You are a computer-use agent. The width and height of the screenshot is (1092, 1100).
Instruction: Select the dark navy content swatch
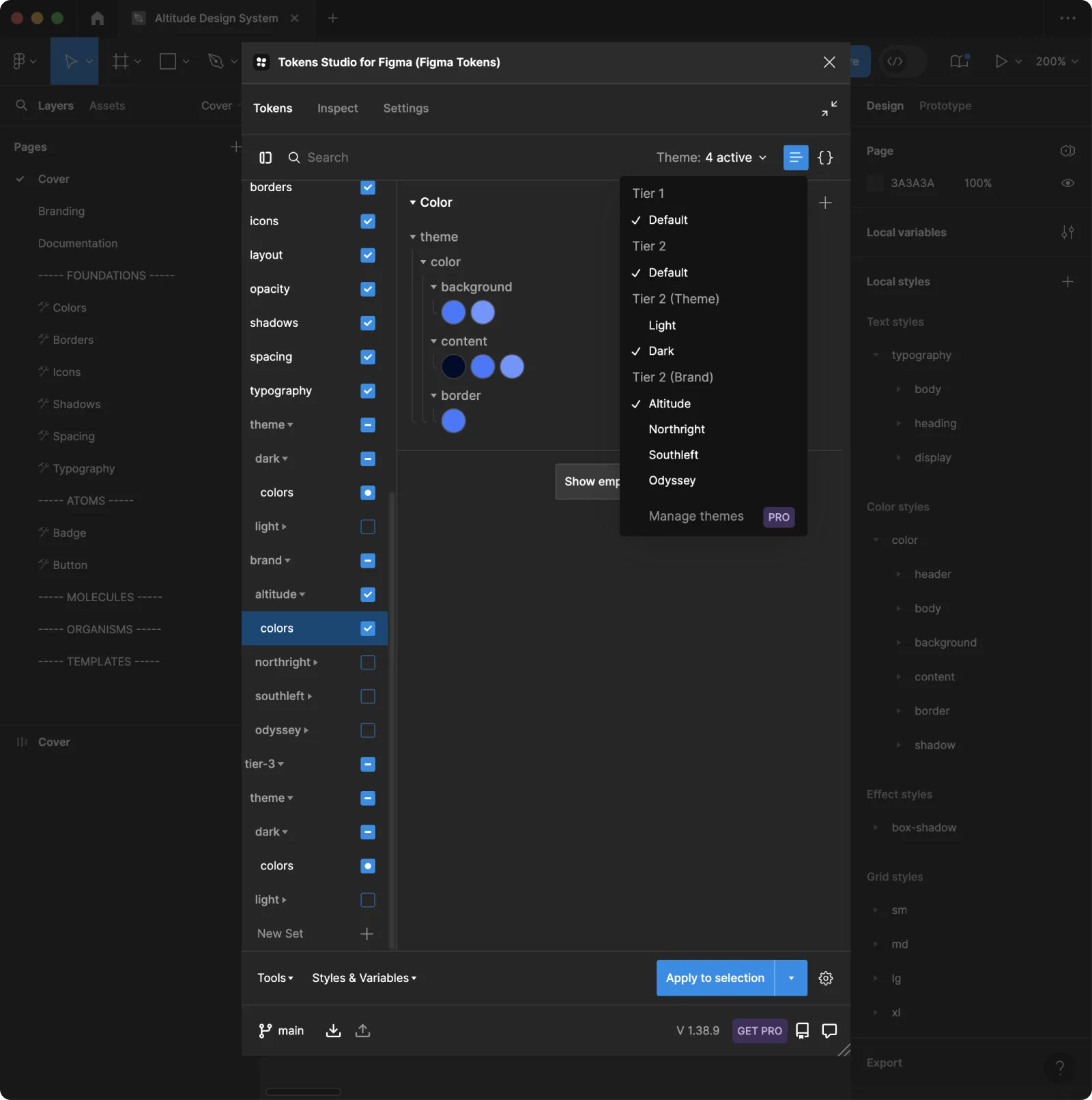point(454,366)
